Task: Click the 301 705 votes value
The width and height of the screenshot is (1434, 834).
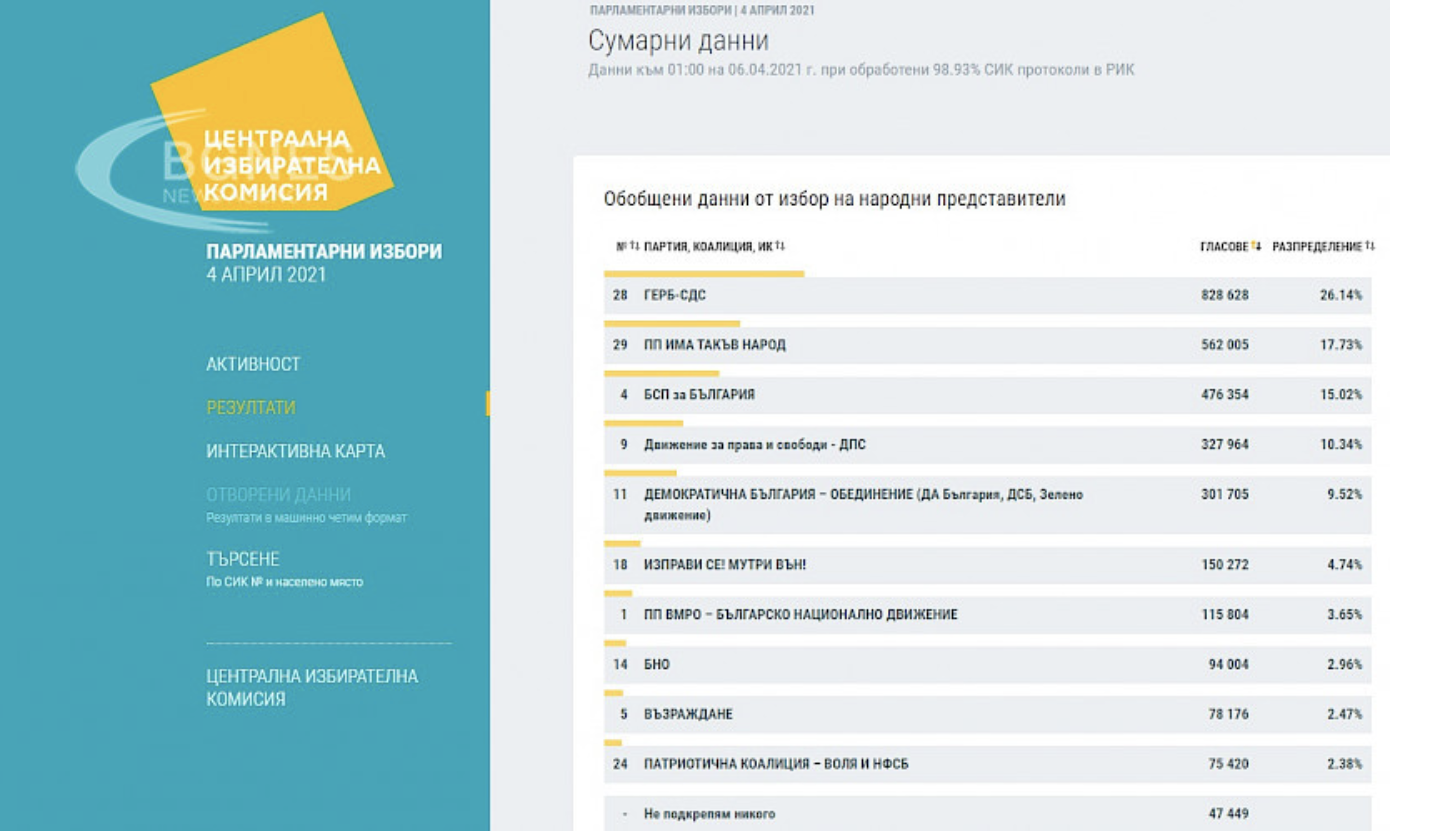Action: tap(1224, 495)
